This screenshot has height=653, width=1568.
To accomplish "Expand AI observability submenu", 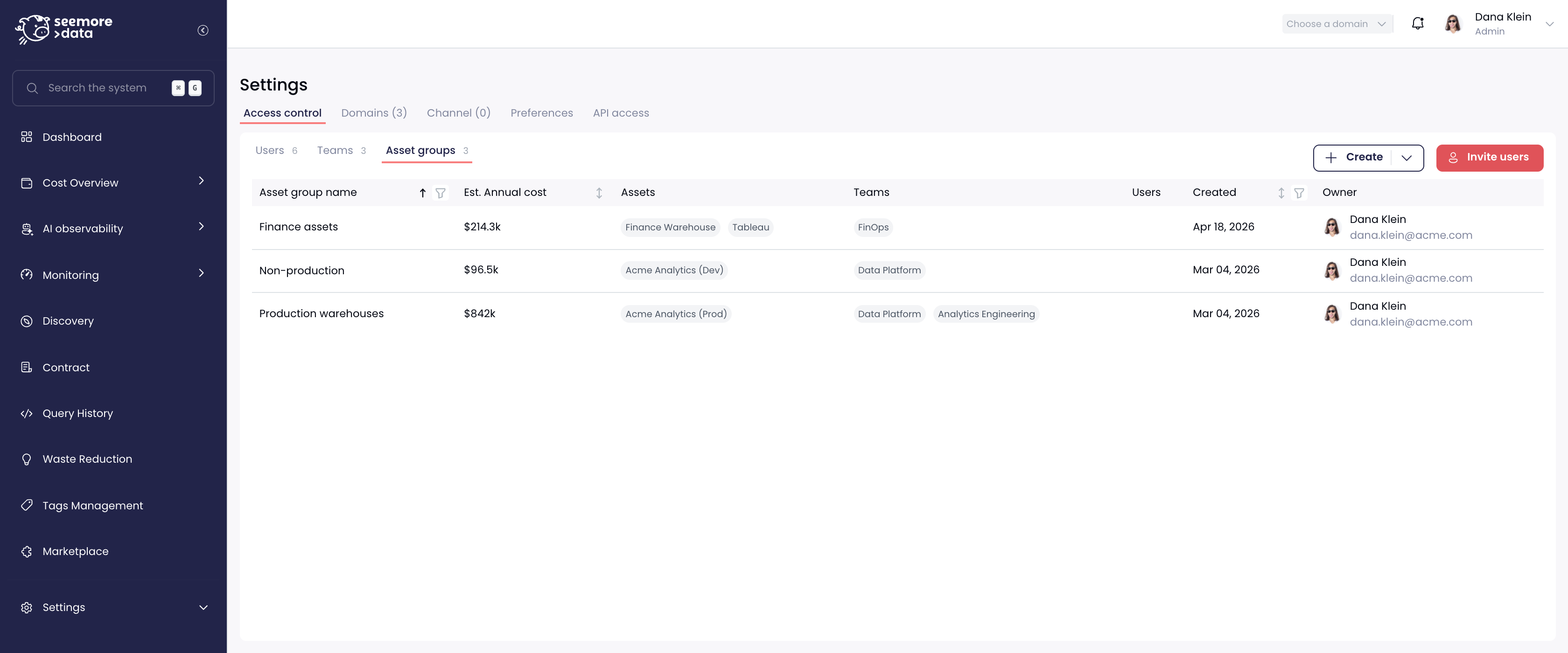I will [202, 226].
